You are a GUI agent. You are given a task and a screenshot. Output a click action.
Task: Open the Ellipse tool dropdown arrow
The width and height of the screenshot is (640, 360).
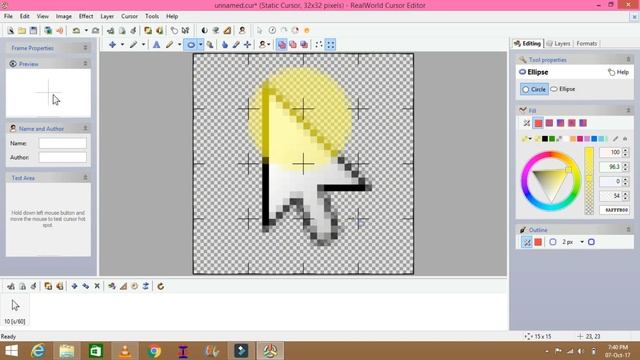(x=200, y=45)
